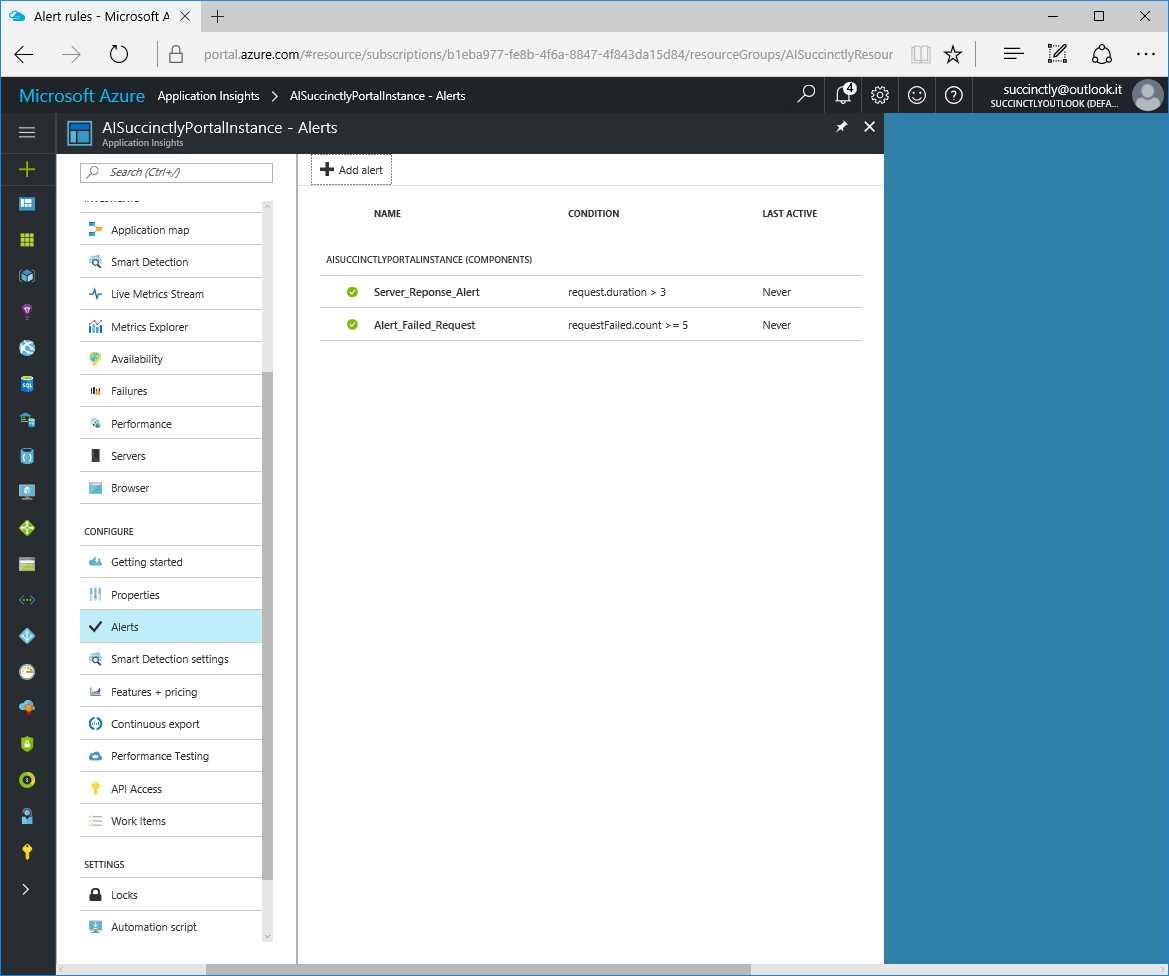Image resolution: width=1169 pixels, height=976 pixels.
Task: Click scroll down arrow of menu
Action: (x=268, y=936)
